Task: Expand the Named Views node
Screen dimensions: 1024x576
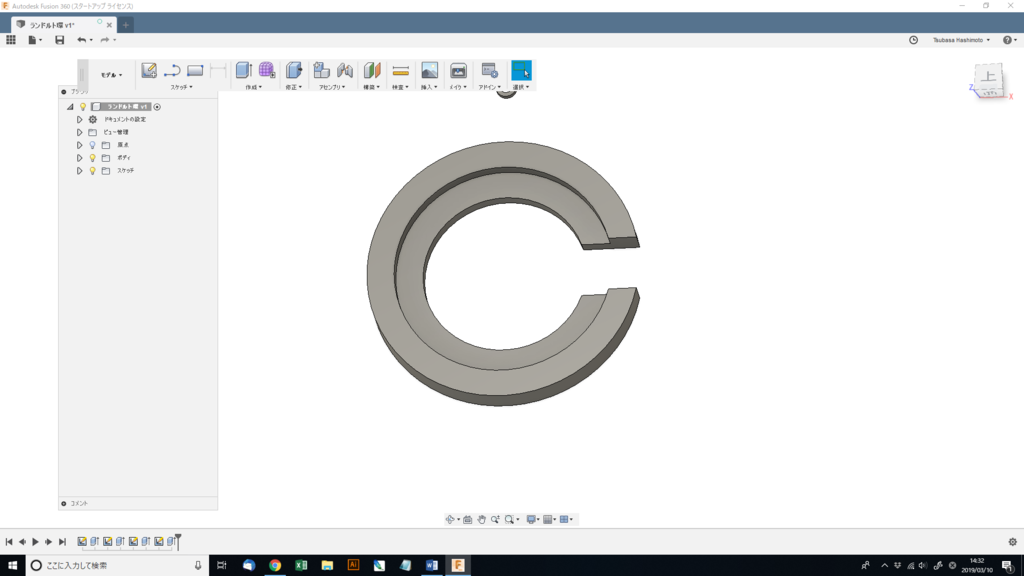Action: click(80, 133)
